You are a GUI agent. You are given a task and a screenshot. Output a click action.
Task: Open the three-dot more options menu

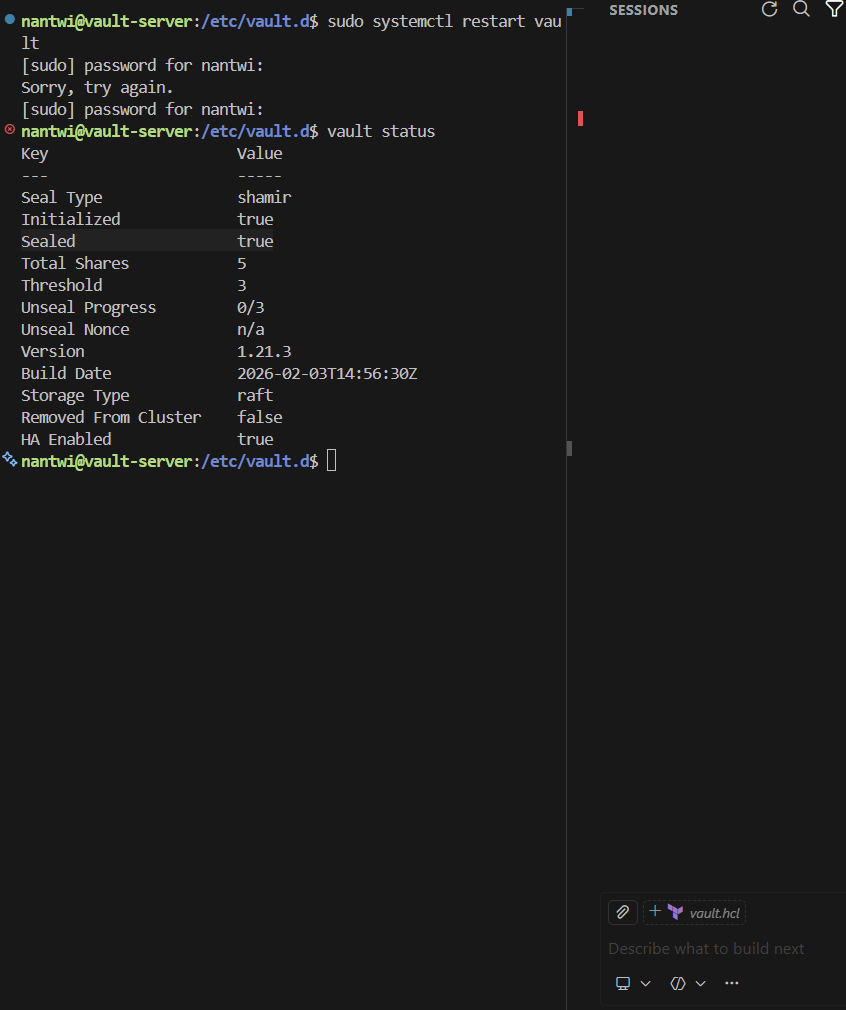pyautogui.click(x=731, y=983)
